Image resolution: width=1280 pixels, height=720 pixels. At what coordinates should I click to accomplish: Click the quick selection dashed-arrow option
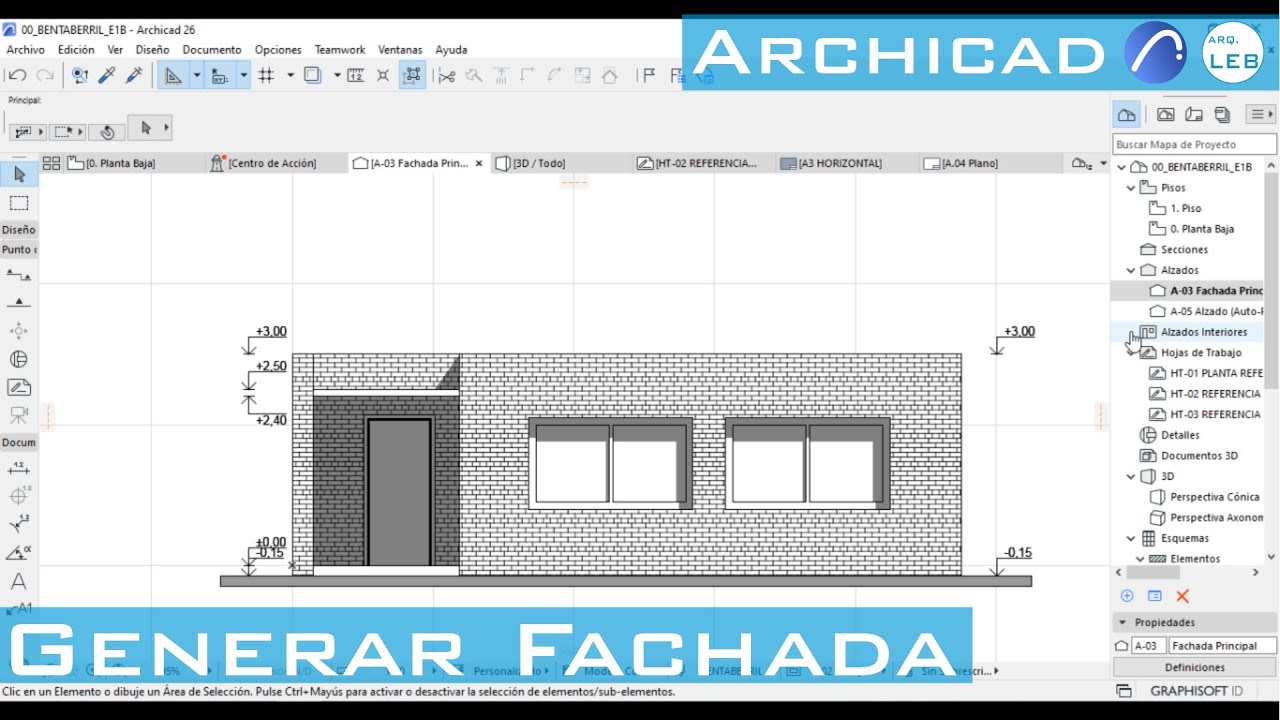point(28,131)
